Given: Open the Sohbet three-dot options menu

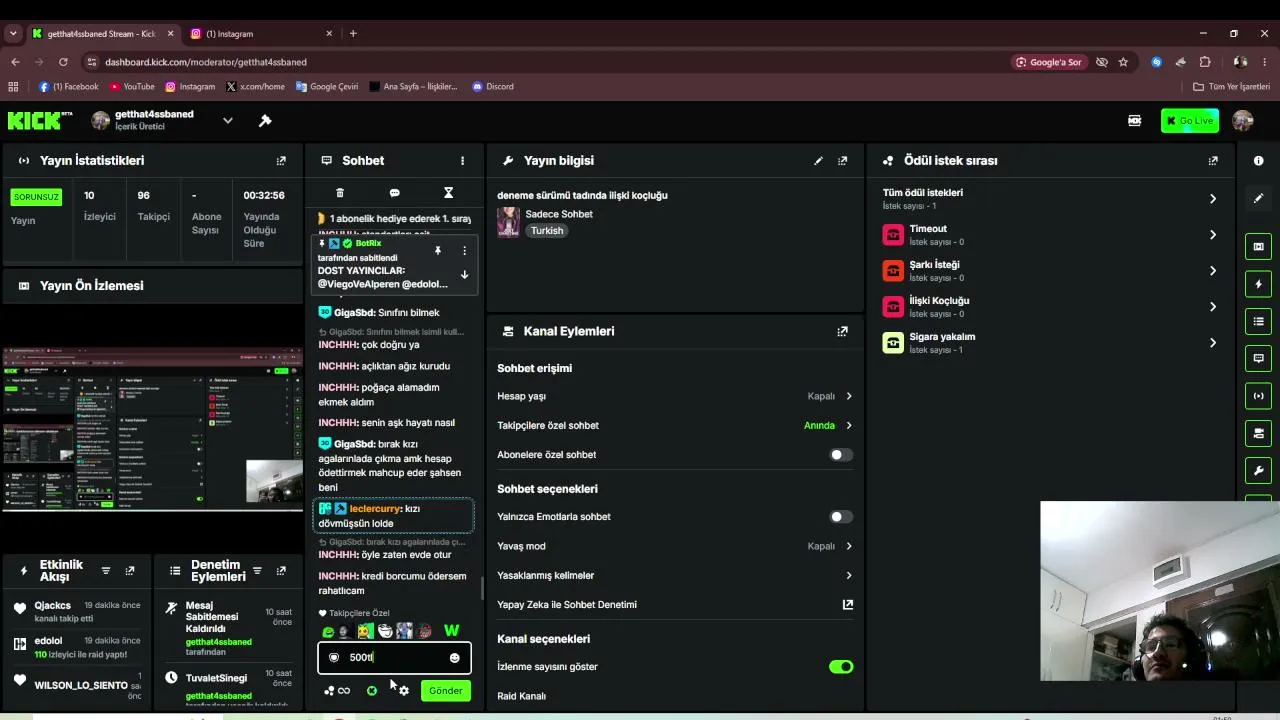Looking at the screenshot, I should pyautogui.click(x=462, y=160).
